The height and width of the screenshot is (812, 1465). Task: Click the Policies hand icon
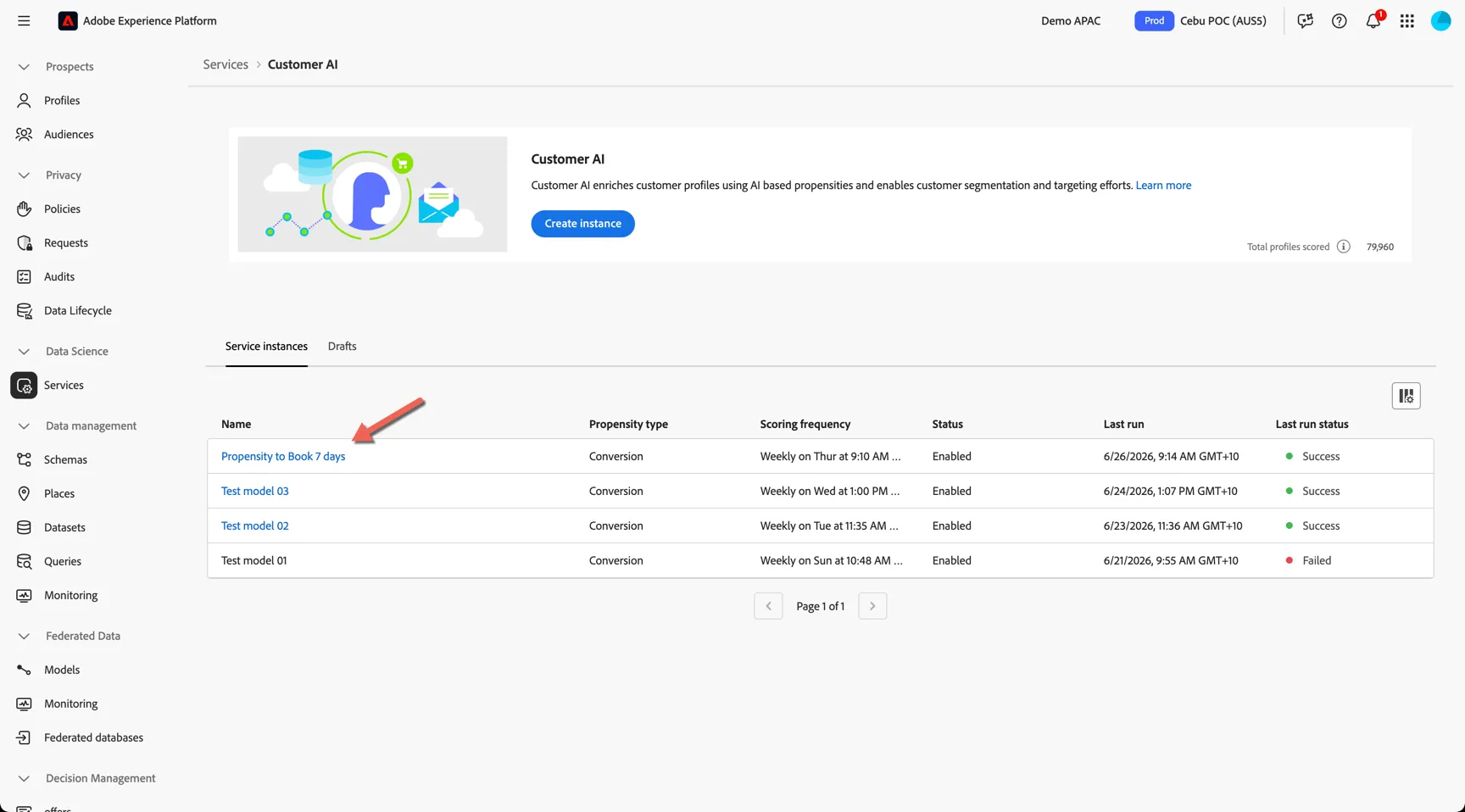25,209
